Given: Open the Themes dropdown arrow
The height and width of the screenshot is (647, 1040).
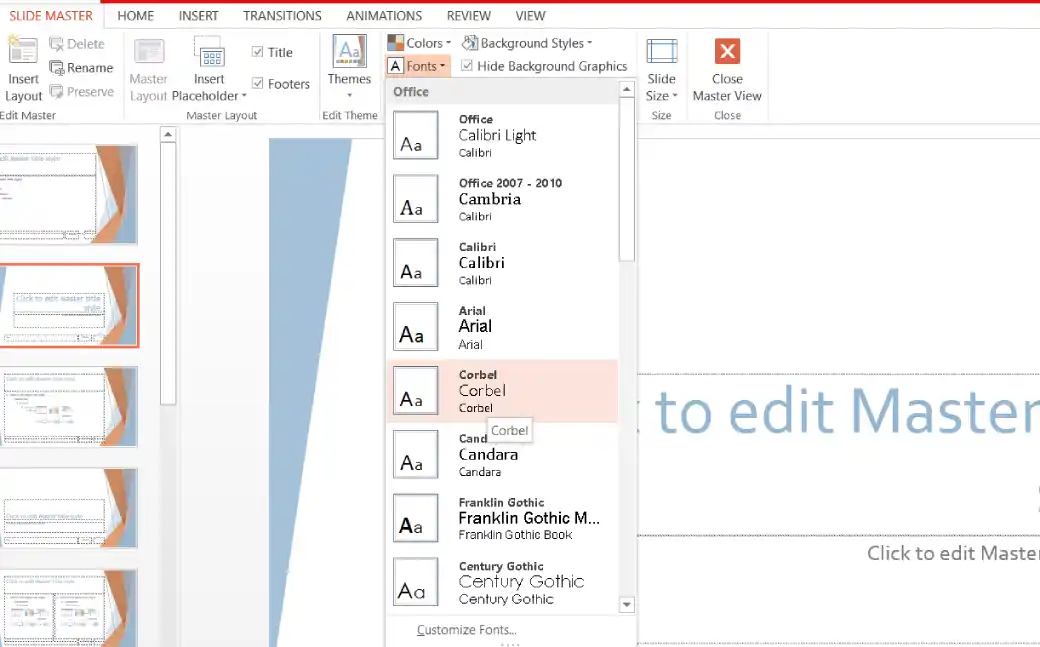Looking at the screenshot, I should click(350, 95).
